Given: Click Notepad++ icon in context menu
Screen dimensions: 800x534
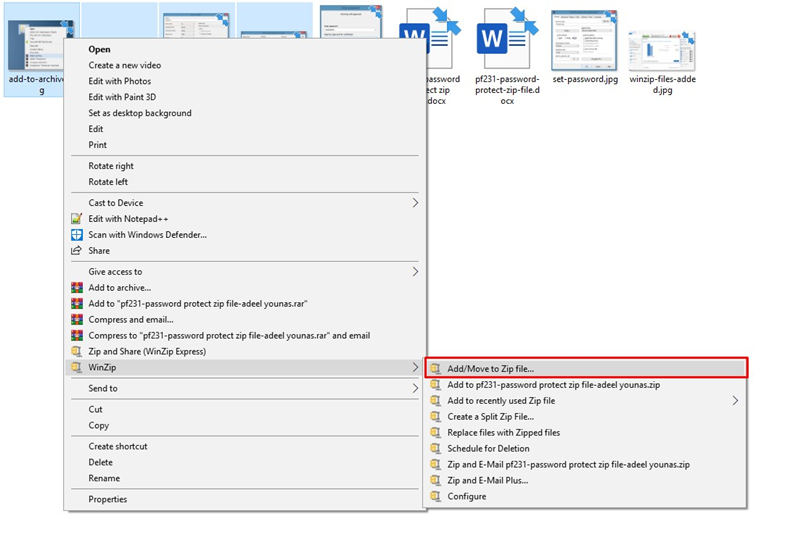Looking at the screenshot, I should click(77, 219).
